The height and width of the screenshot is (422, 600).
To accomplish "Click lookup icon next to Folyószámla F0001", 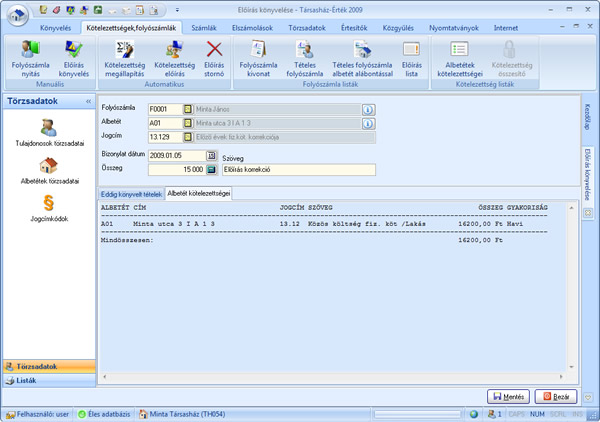I will [x=188, y=109].
